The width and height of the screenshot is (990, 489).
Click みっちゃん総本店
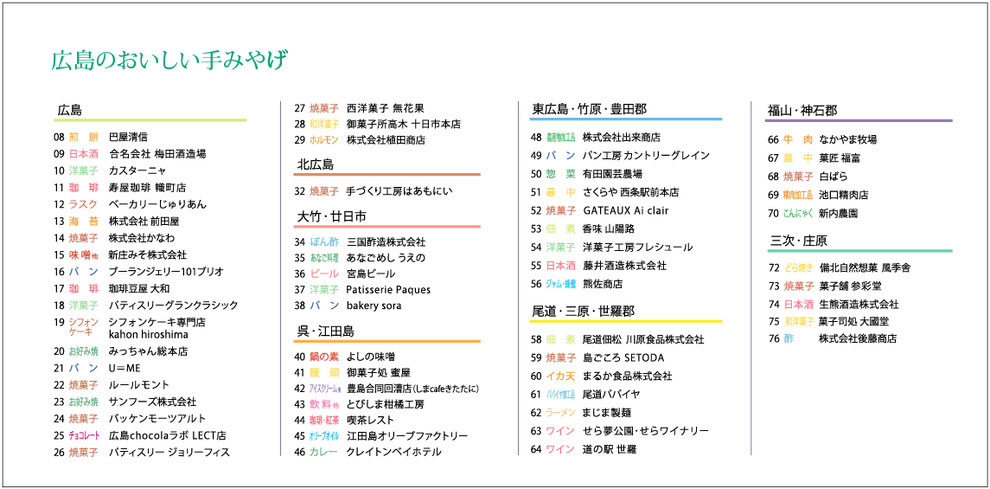[x=148, y=351]
